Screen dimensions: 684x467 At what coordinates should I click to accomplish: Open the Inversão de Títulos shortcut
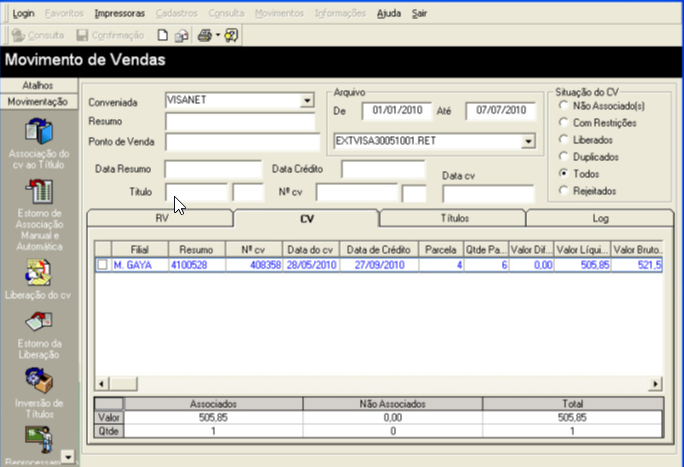(x=39, y=393)
